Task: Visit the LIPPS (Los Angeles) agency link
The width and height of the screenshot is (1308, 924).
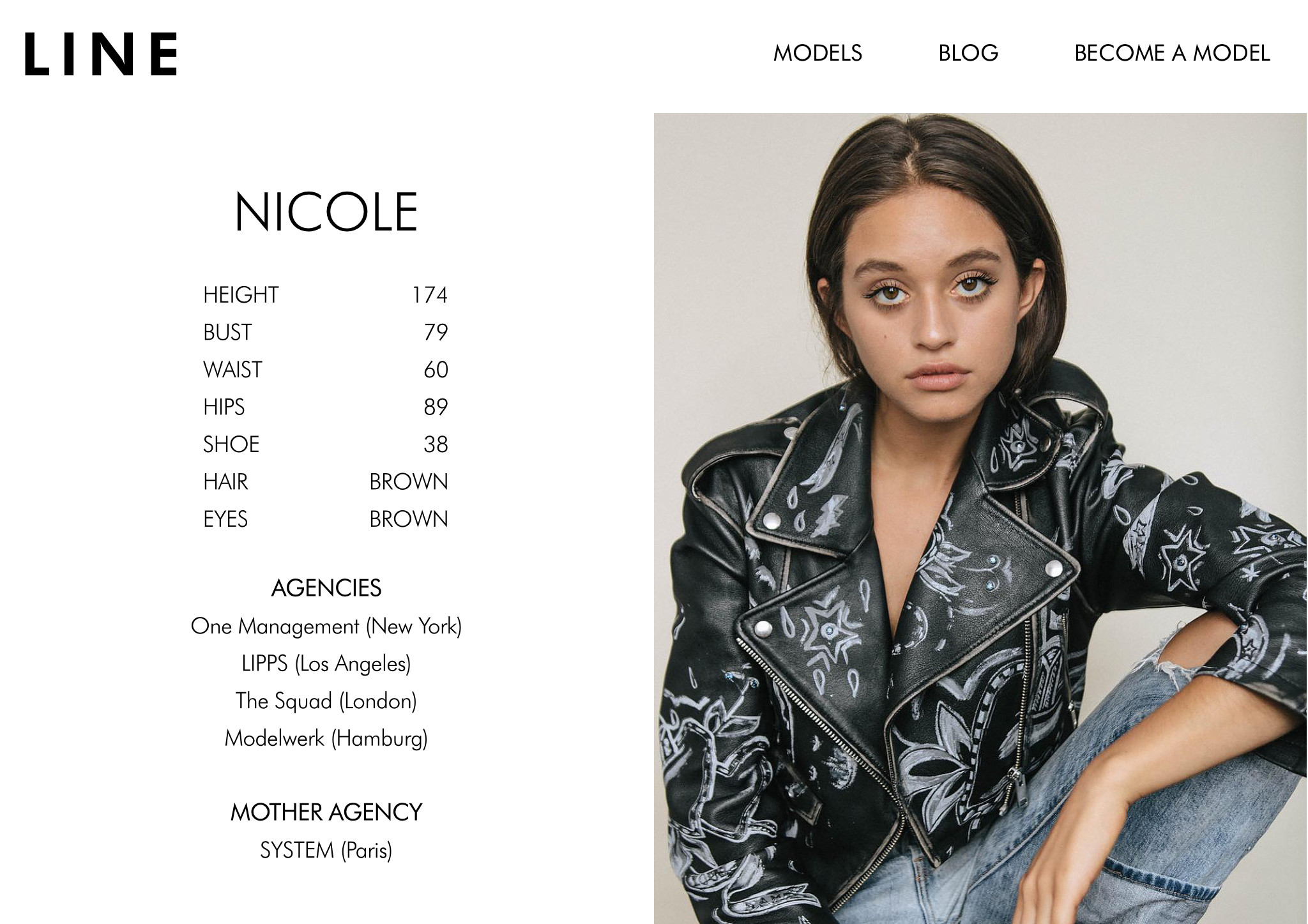Action: tap(326, 663)
